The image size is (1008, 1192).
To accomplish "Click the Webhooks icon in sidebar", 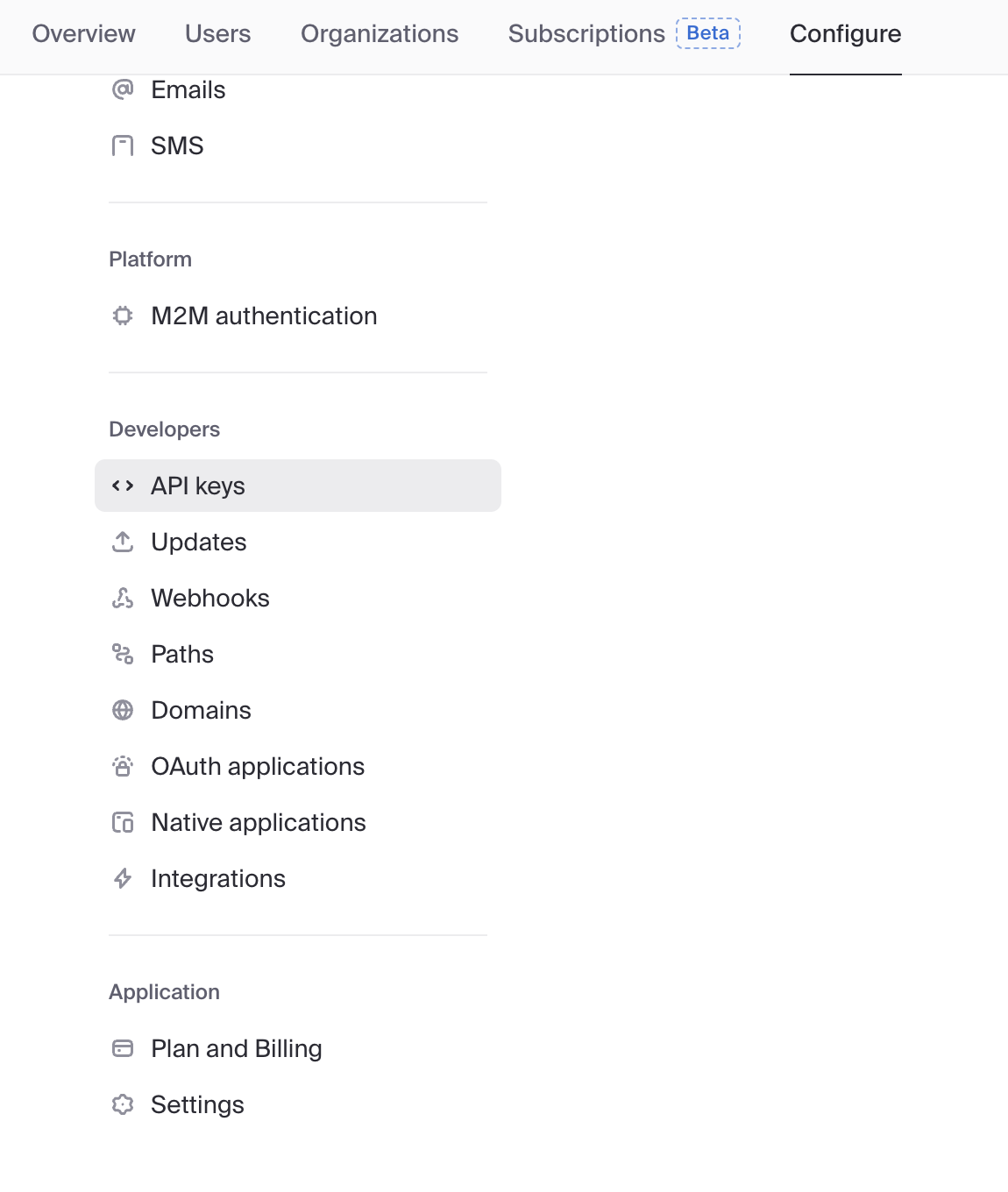I will [x=123, y=598].
